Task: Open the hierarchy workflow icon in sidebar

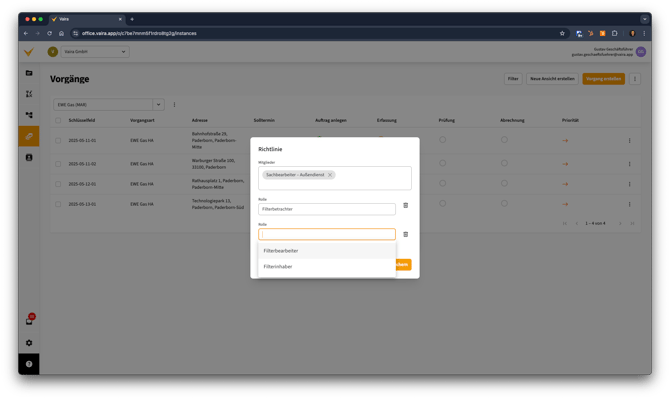Action: click(29, 115)
